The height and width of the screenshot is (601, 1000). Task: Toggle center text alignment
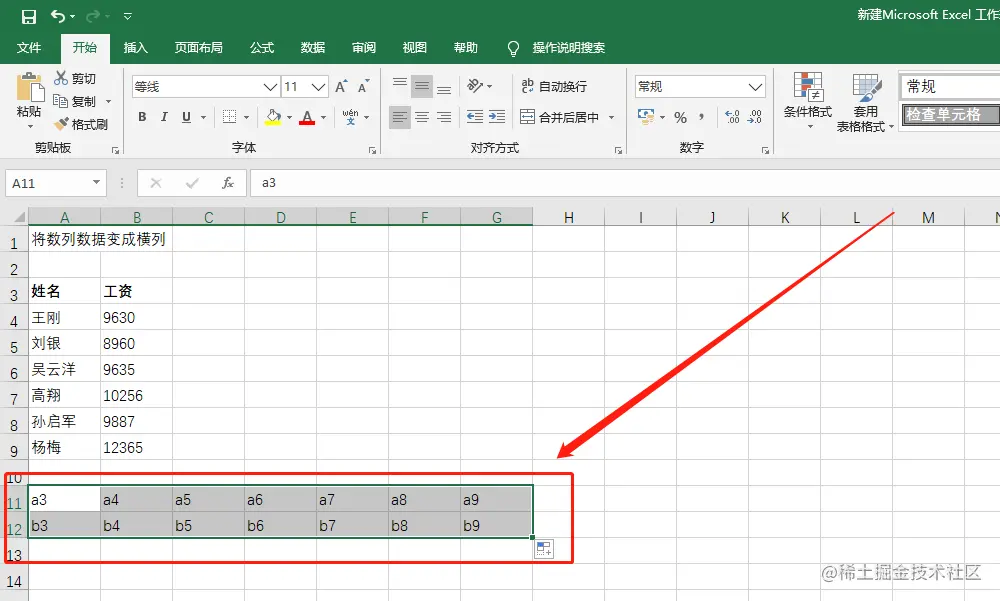422,117
